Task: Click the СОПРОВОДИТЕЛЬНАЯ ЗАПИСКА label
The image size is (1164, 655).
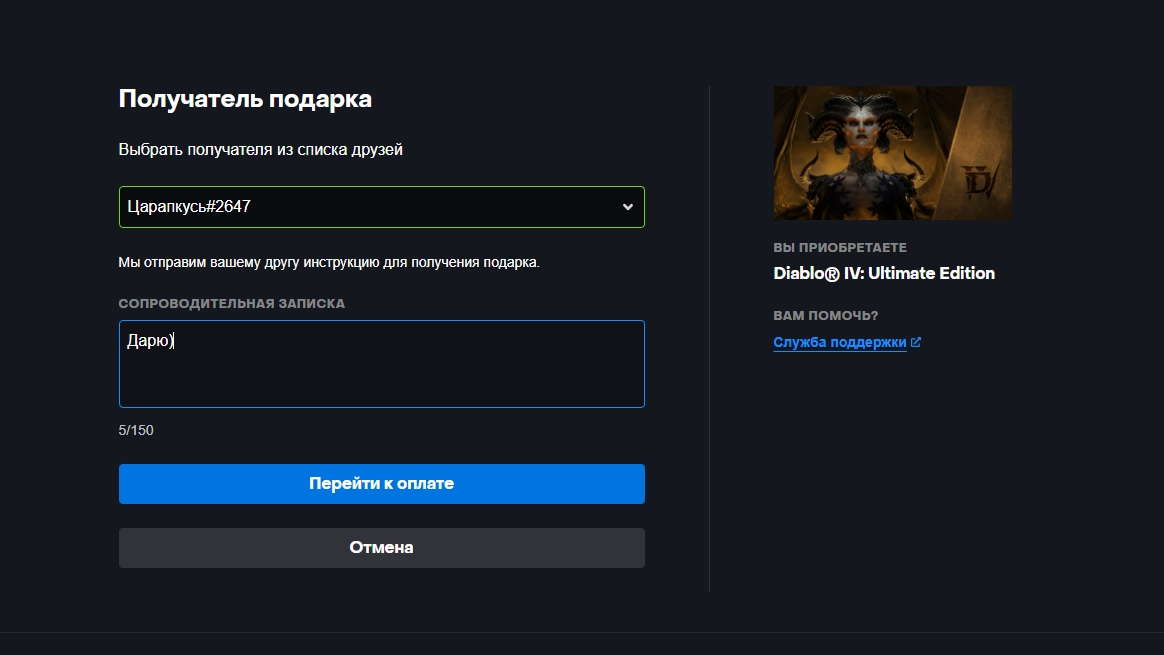Action: point(232,304)
